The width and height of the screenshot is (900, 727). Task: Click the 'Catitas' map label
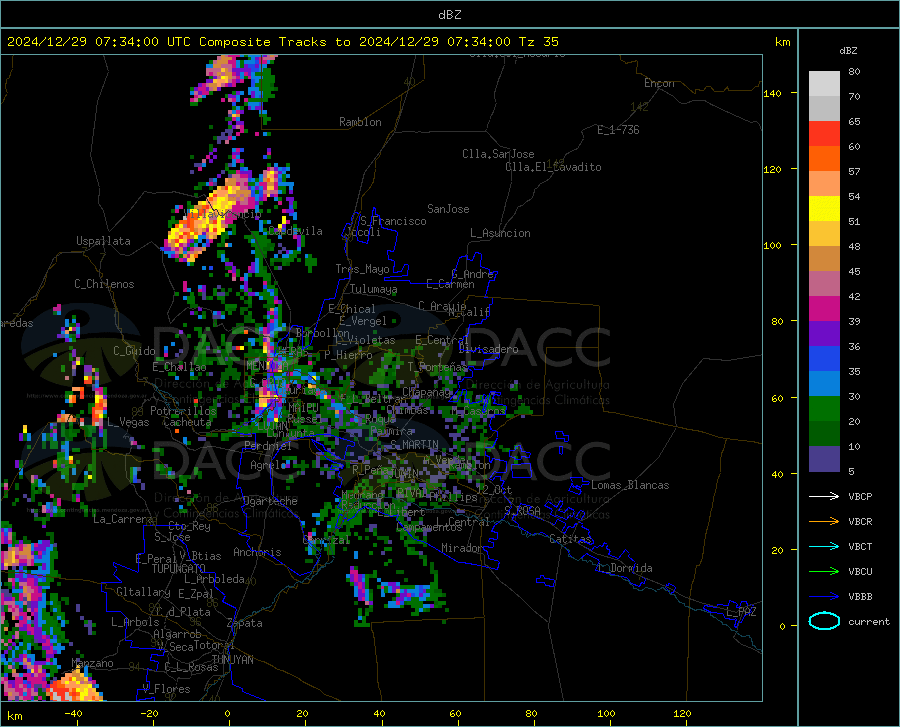click(x=570, y=539)
